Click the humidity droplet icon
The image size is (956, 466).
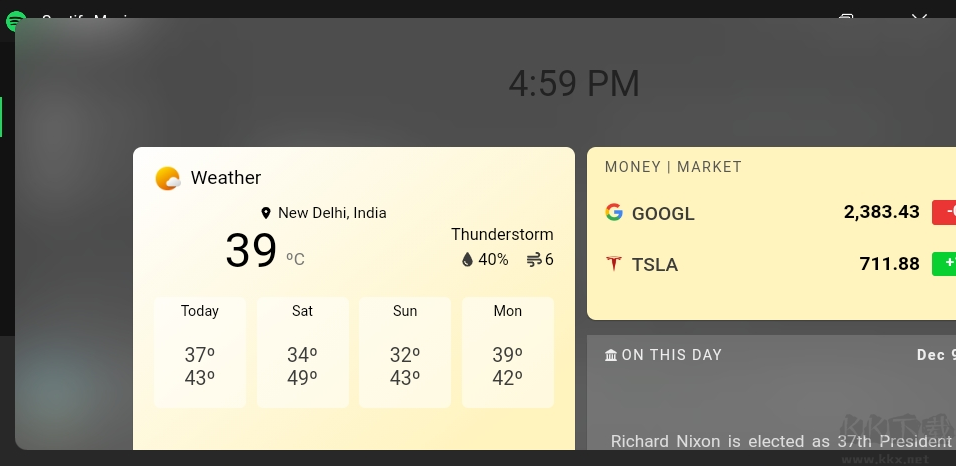(467, 260)
